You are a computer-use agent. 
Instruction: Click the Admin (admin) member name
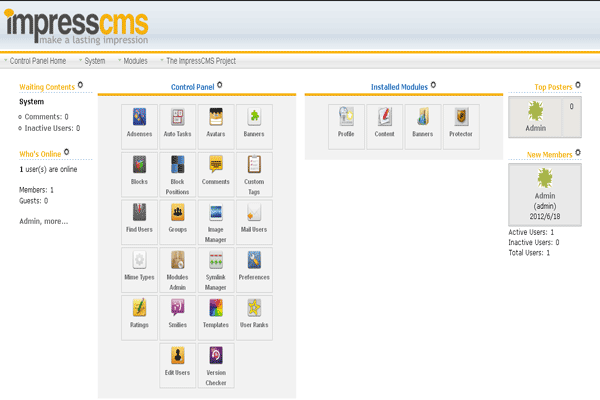[x=545, y=201]
